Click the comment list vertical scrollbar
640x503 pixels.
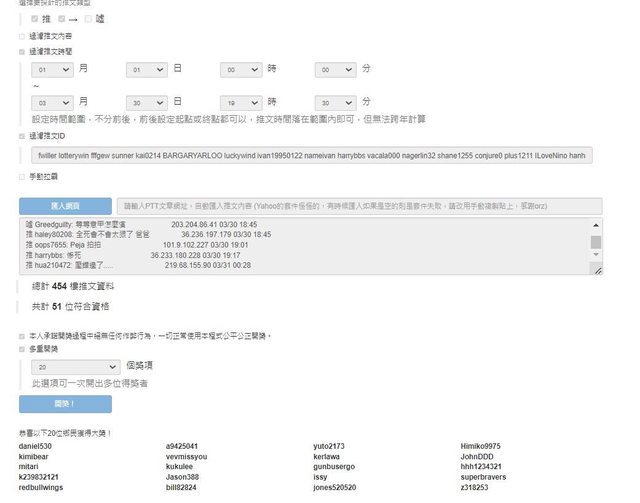pyautogui.click(x=596, y=243)
